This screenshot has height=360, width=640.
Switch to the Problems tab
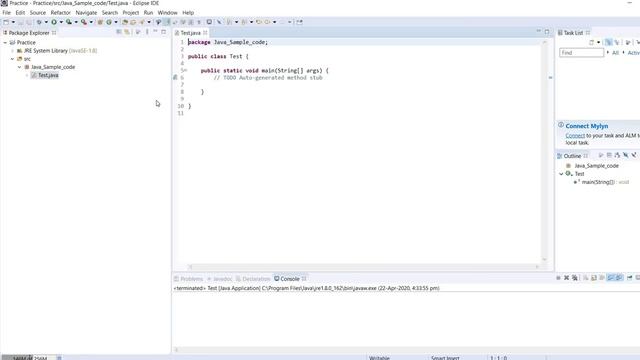pos(189,279)
